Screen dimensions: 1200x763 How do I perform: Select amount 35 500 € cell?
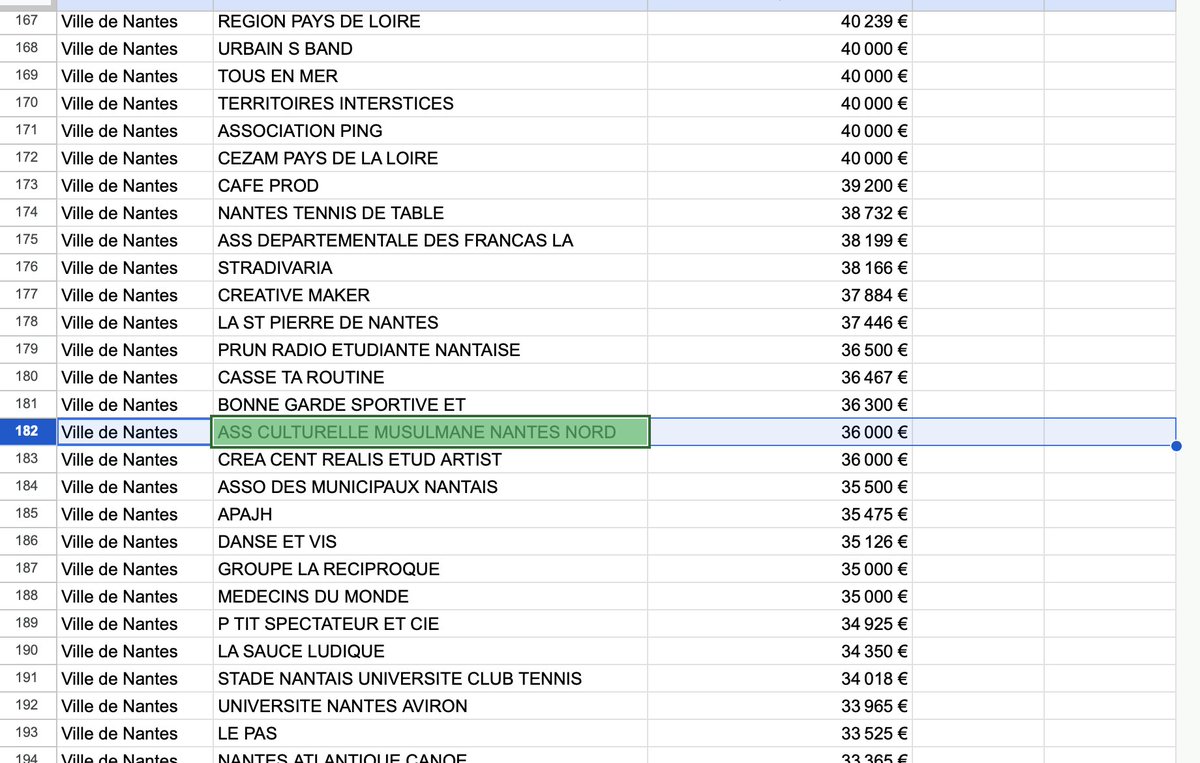[x=780, y=487]
